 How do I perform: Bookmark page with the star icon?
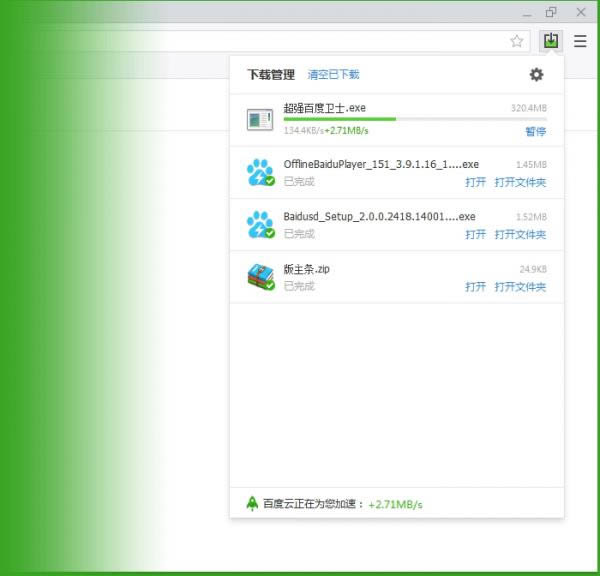pyautogui.click(x=517, y=41)
